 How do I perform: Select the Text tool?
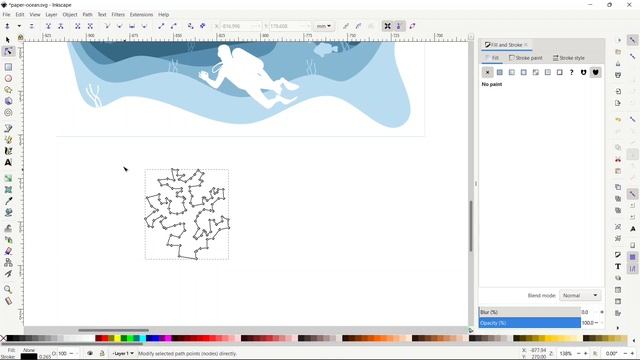(8, 162)
